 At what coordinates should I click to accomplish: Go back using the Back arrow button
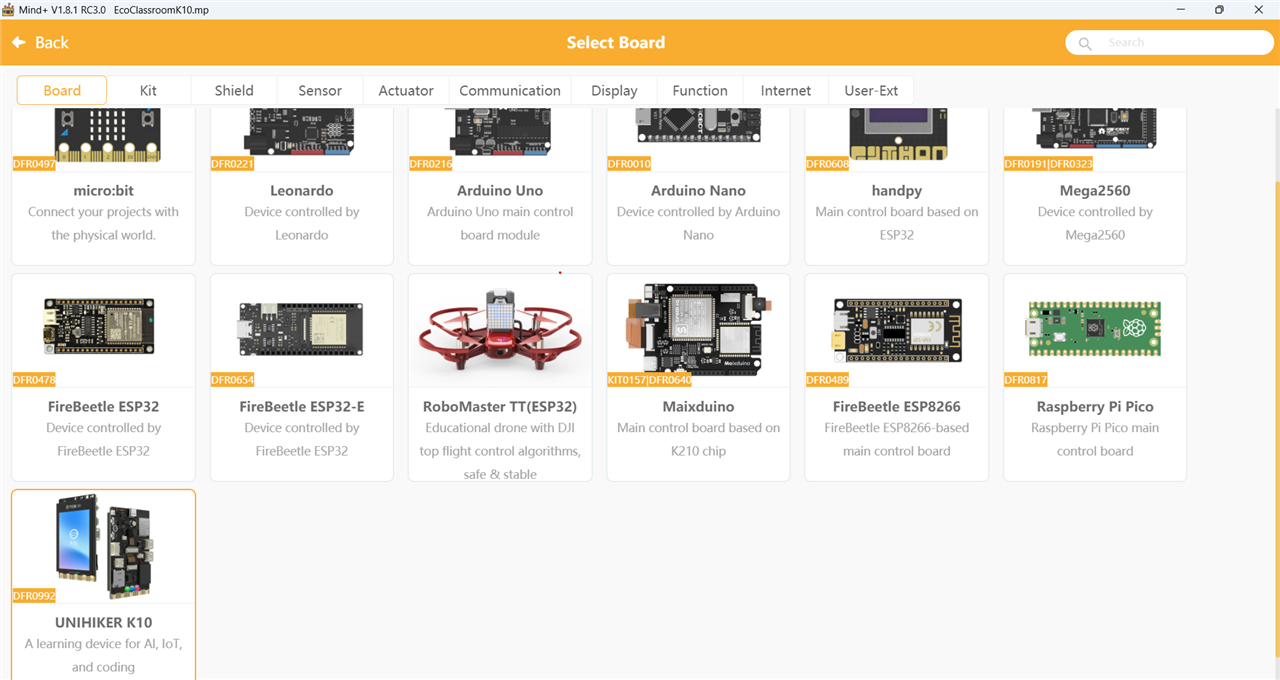[x=40, y=42]
